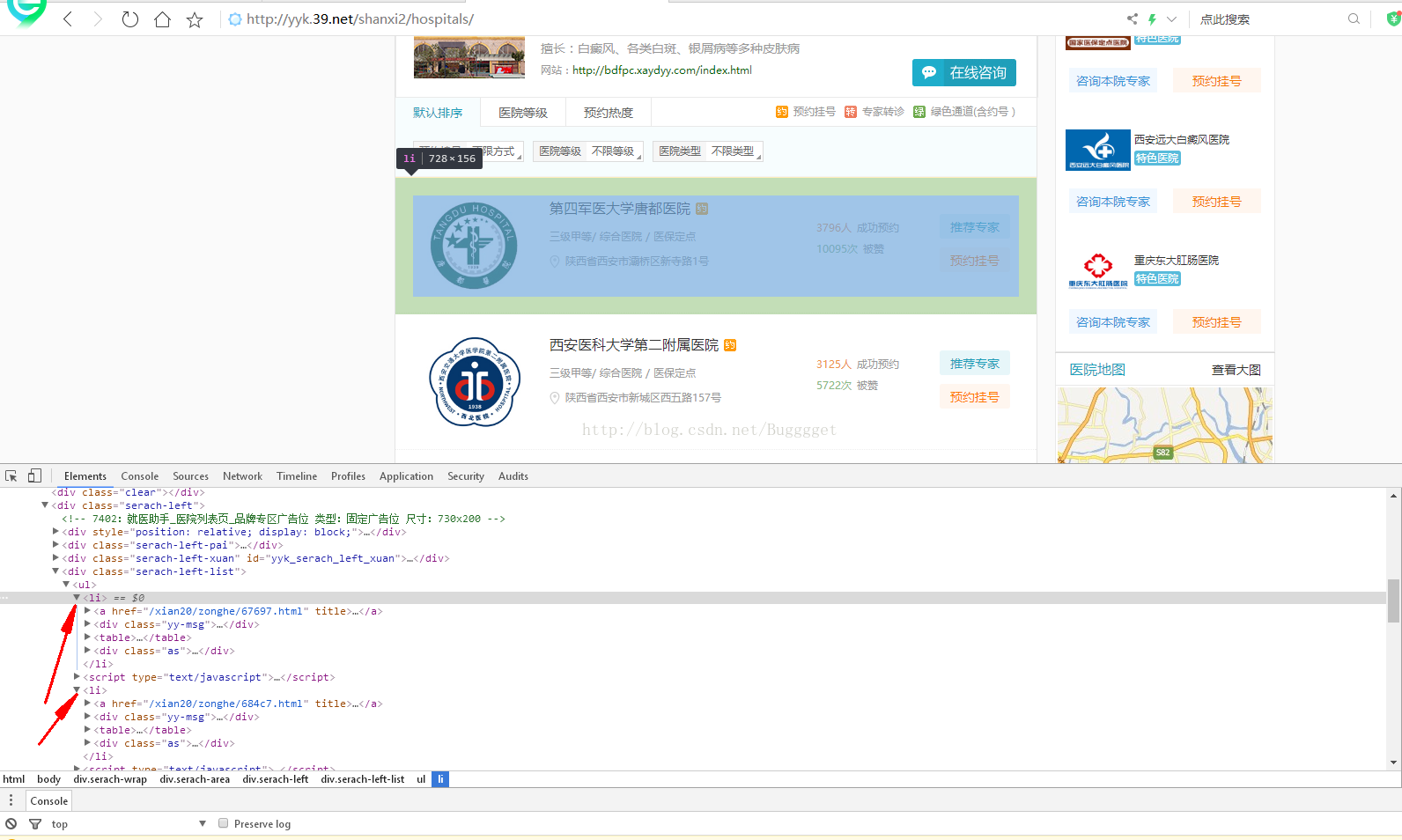Click 推荐专家 for 西安医科大学第二附属医院
1402x840 pixels.
(x=975, y=364)
